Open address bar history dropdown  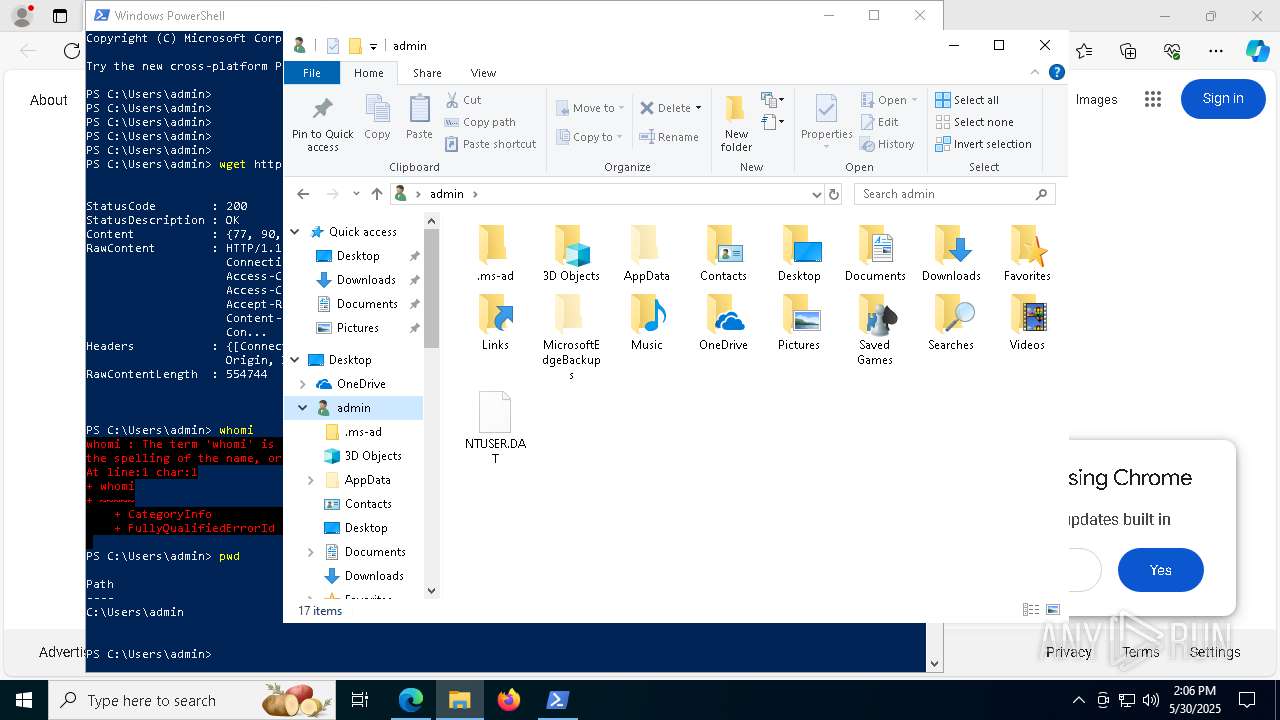(x=816, y=194)
